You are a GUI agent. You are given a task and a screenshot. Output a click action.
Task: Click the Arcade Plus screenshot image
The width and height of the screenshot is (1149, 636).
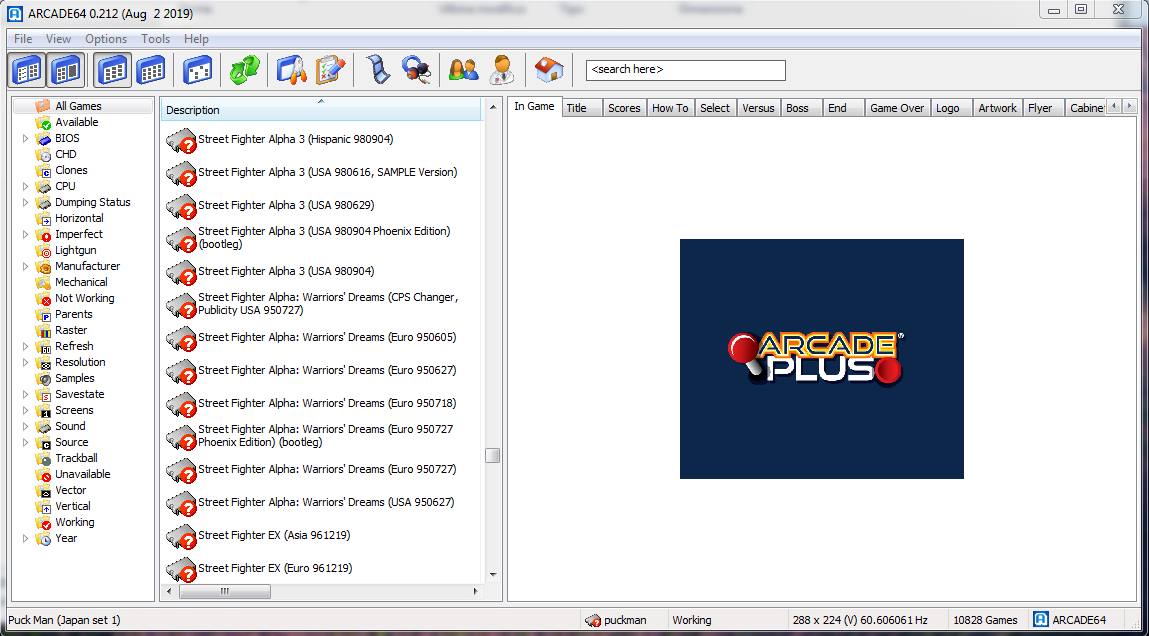(821, 359)
